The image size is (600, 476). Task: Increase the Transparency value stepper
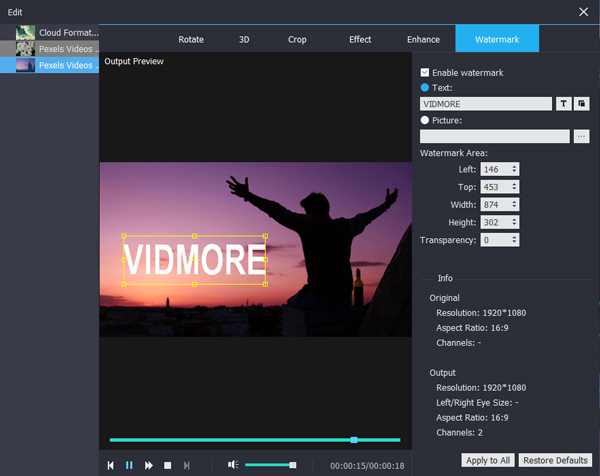coord(514,237)
